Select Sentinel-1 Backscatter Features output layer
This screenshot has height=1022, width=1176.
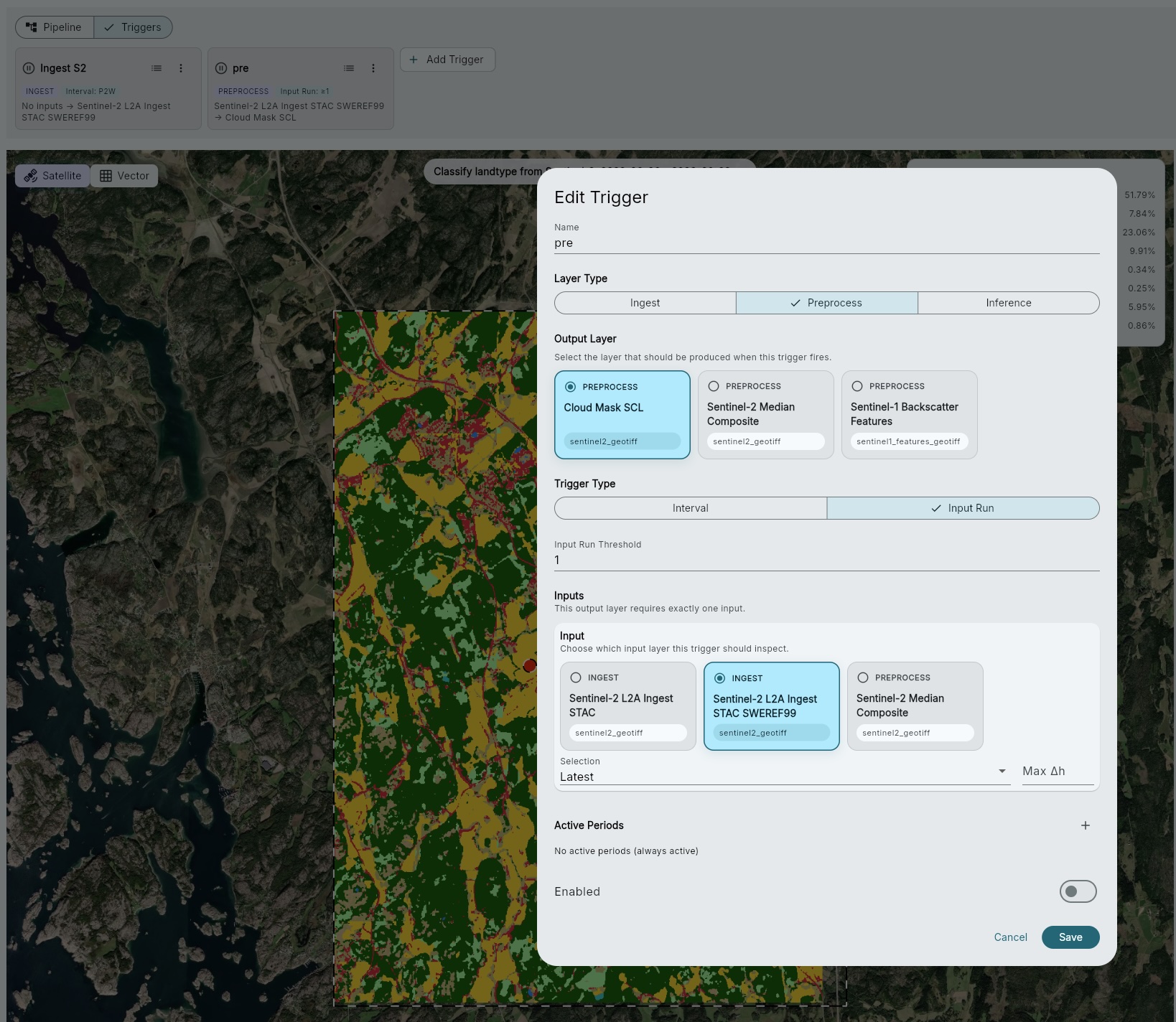coord(909,414)
